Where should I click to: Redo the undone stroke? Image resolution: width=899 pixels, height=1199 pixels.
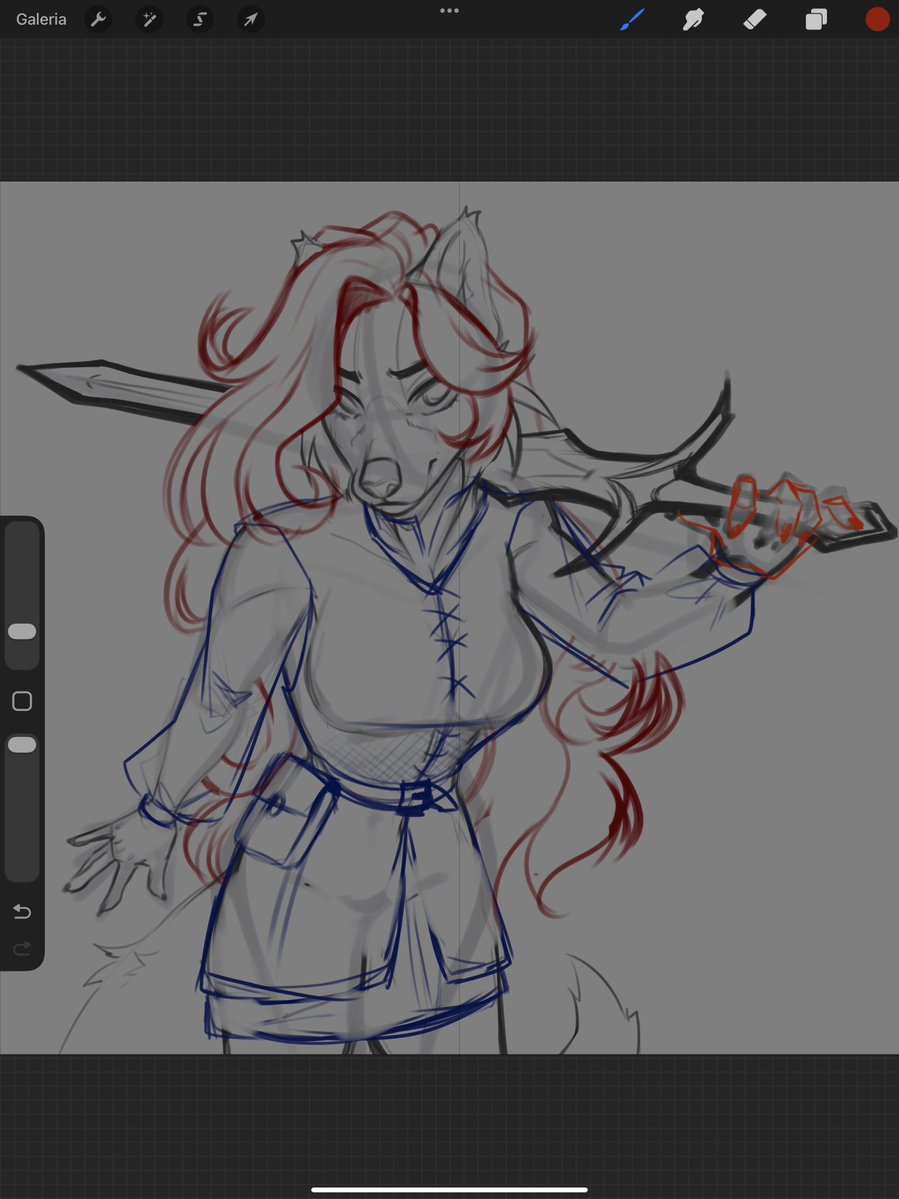point(22,948)
